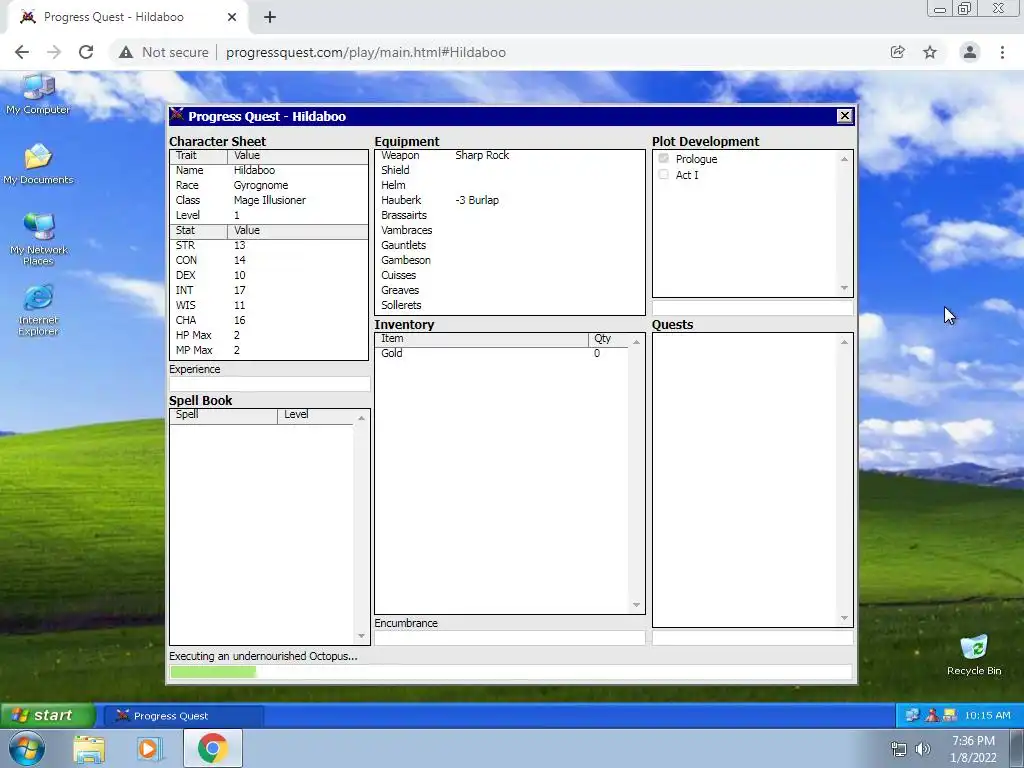The image size is (1024, 768).
Task: Click the browser back arrow
Action: click(22, 52)
